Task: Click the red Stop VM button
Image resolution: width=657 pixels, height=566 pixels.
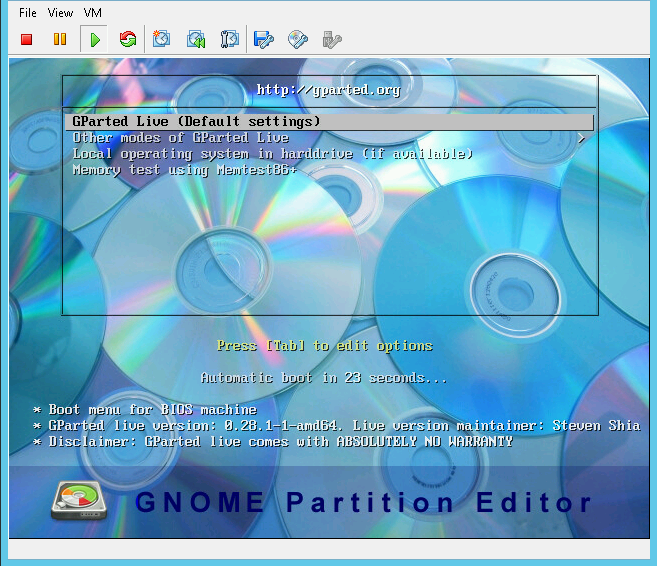Action: 27,39
